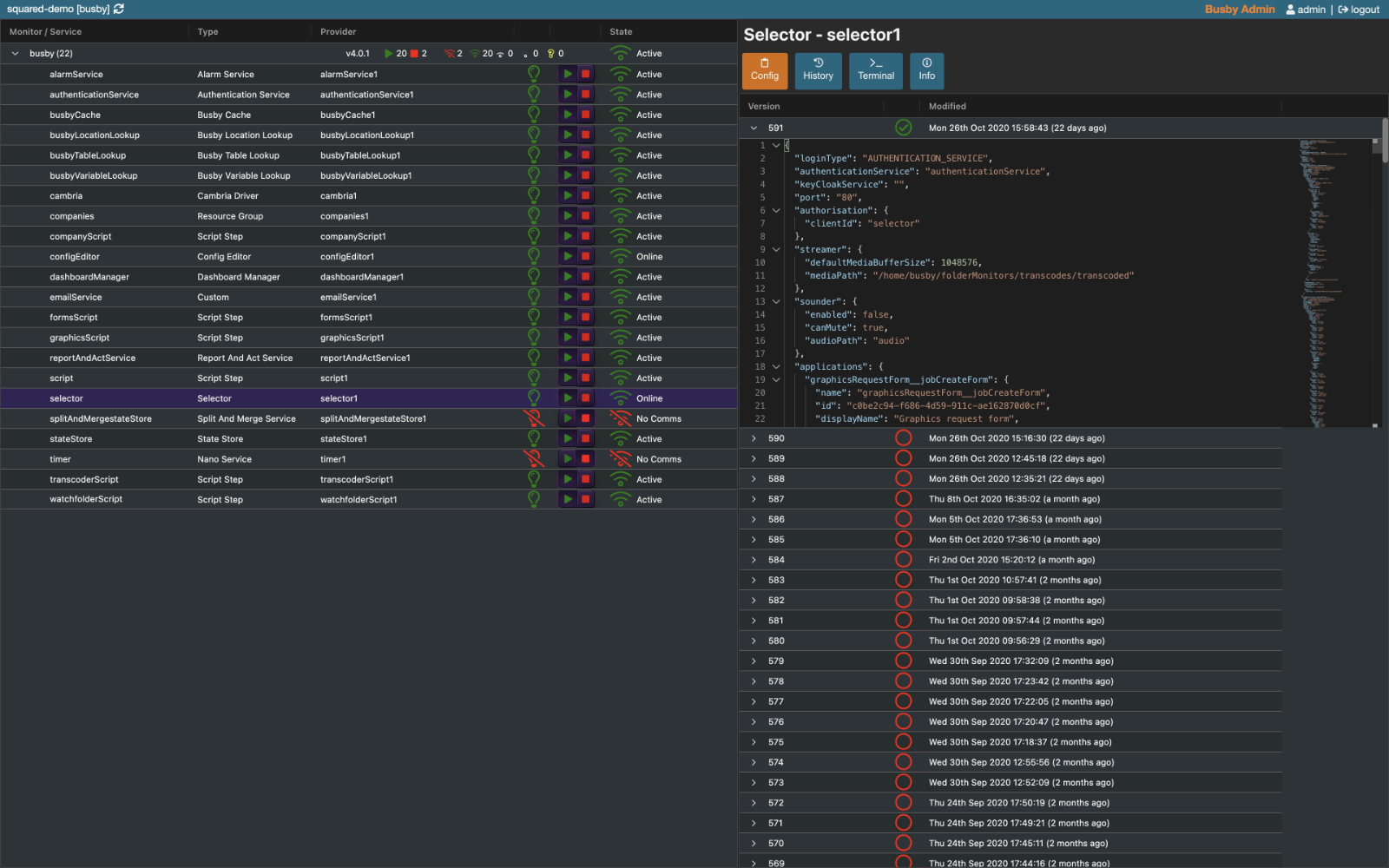Viewport: 1389px width, 868px height.
Task: Expand version 587 row
Action: 754,499
